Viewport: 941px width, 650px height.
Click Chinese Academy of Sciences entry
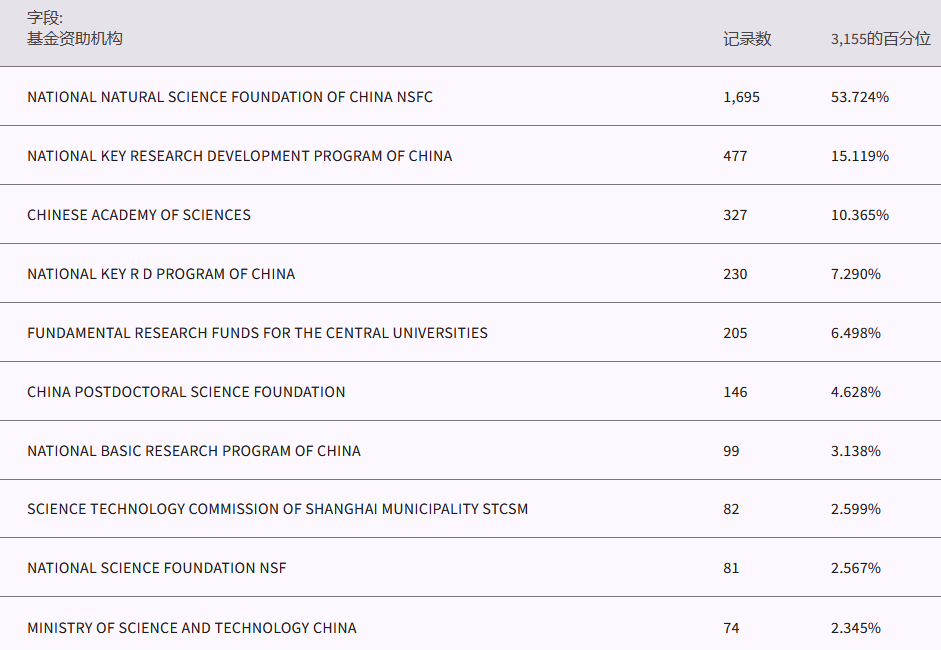pyautogui.click(x=139, y=215)
